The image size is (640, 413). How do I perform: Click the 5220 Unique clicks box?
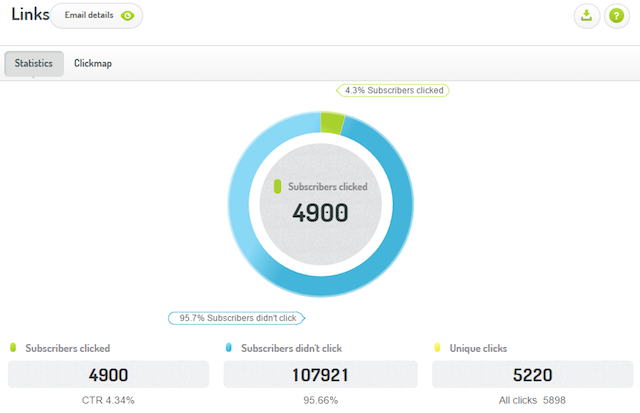coord(533,374)
